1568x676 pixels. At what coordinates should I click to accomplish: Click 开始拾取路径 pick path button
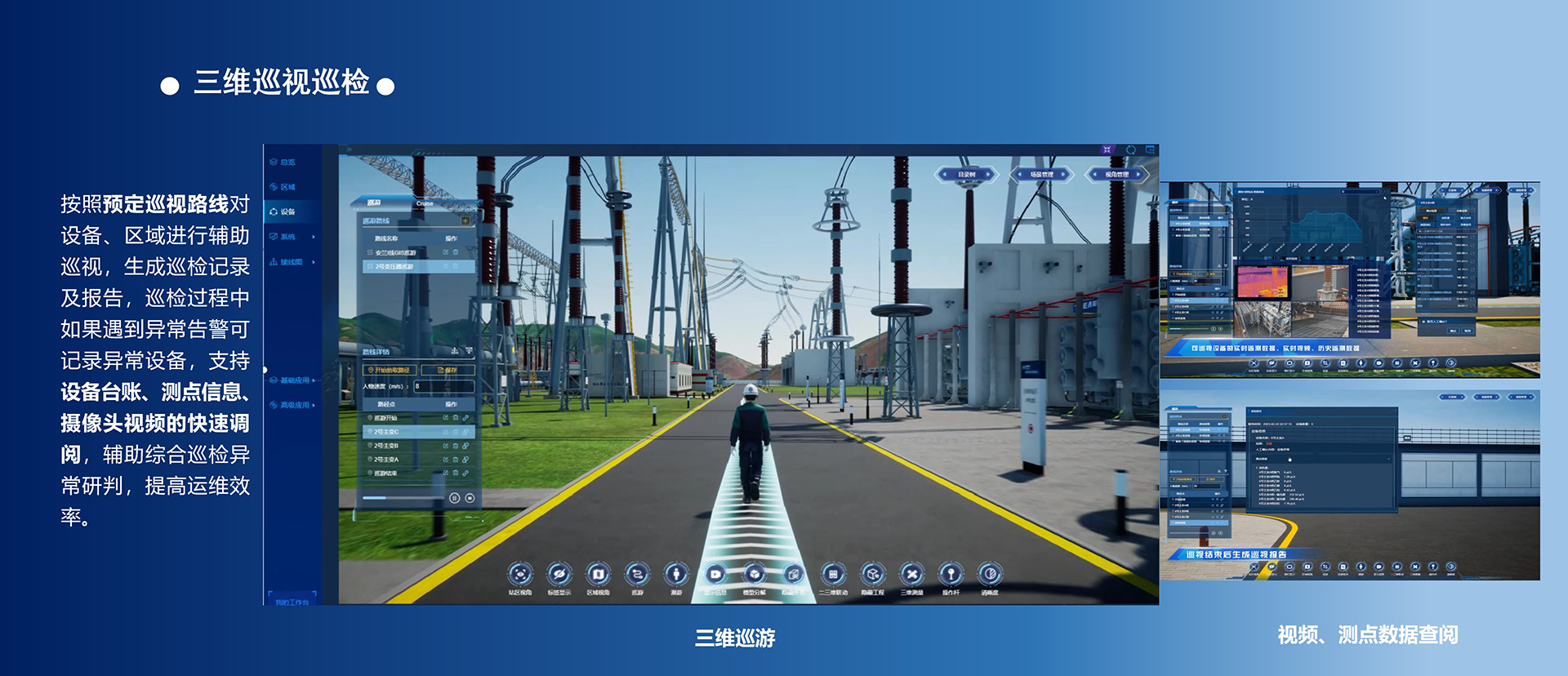pos(390,370)
